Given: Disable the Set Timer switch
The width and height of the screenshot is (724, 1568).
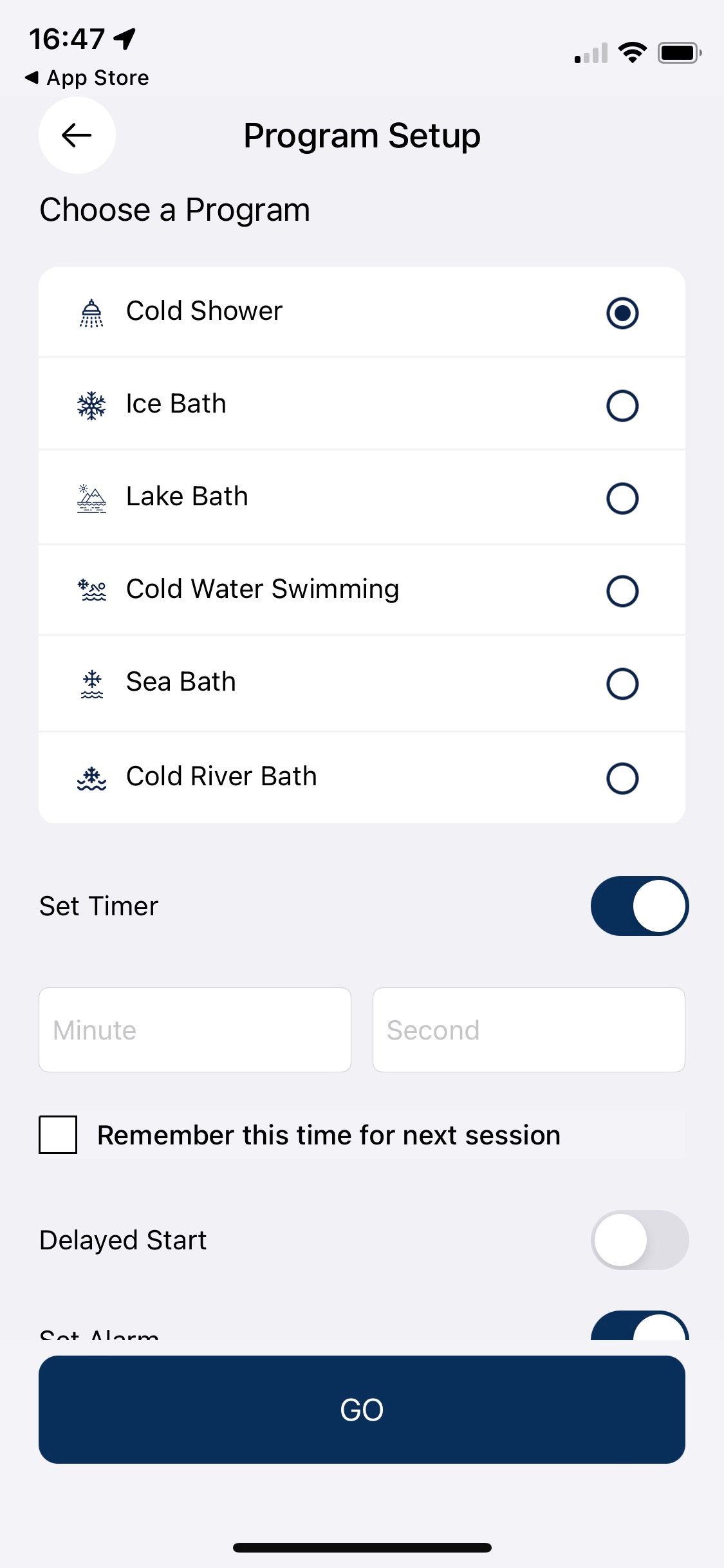Looking at the screenshot, I should 639,906.
